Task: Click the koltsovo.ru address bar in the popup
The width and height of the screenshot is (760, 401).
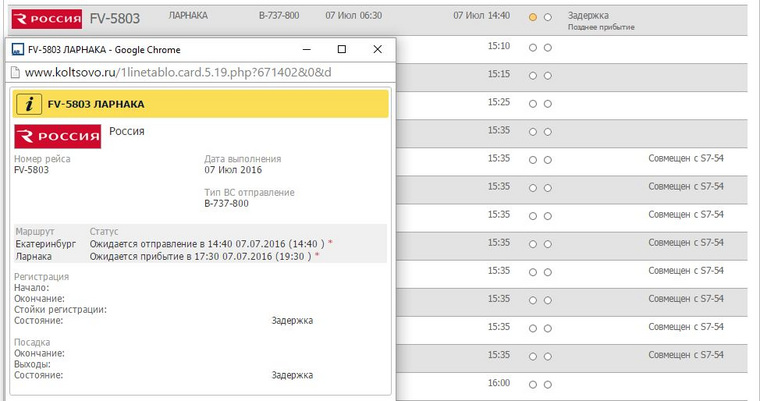Action: point(201,73)
